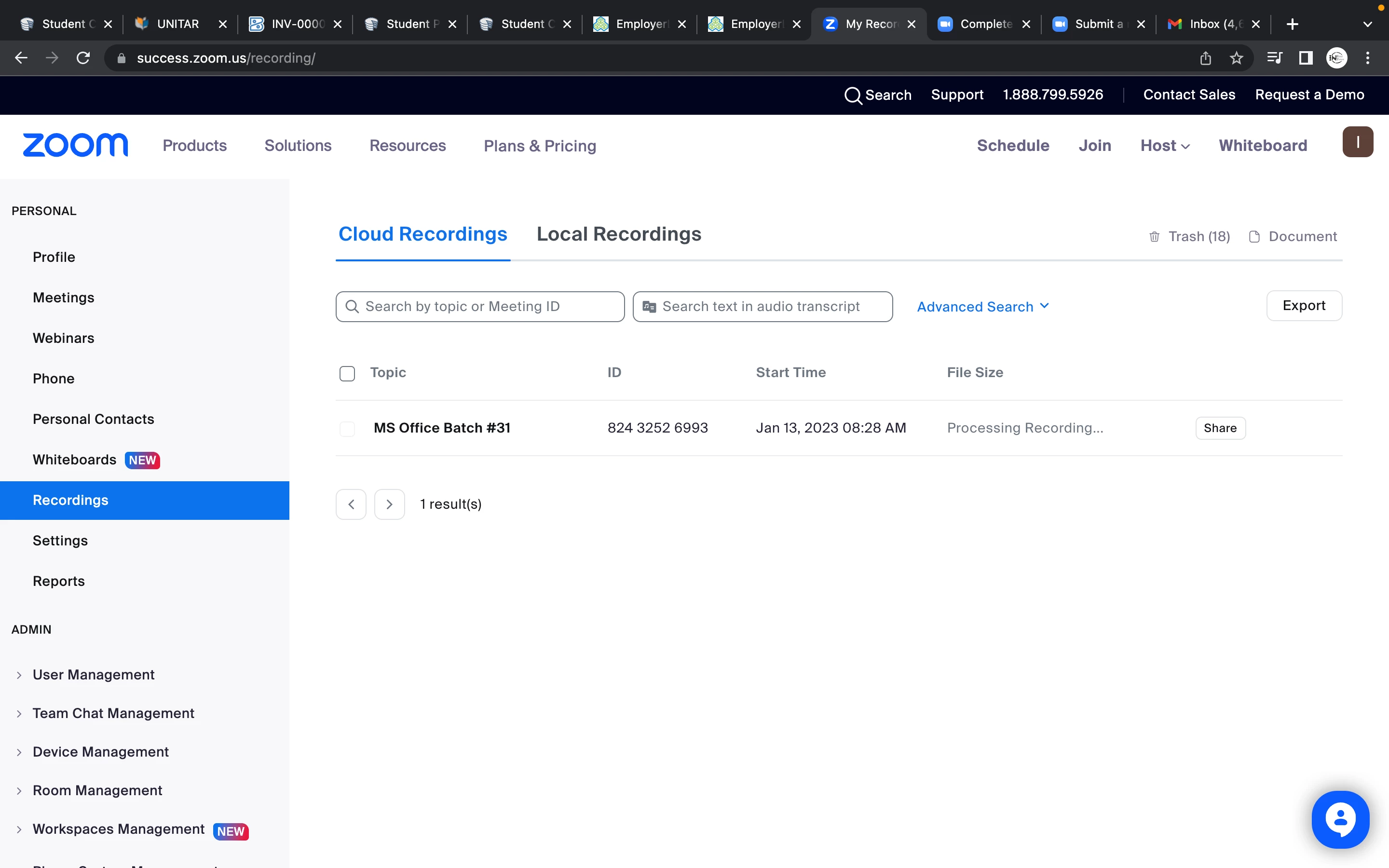Image resolution: width=1389 pixels, height=868 pixels.
Task: Reload the page with the refresh icon
Action: coord(83,58)
